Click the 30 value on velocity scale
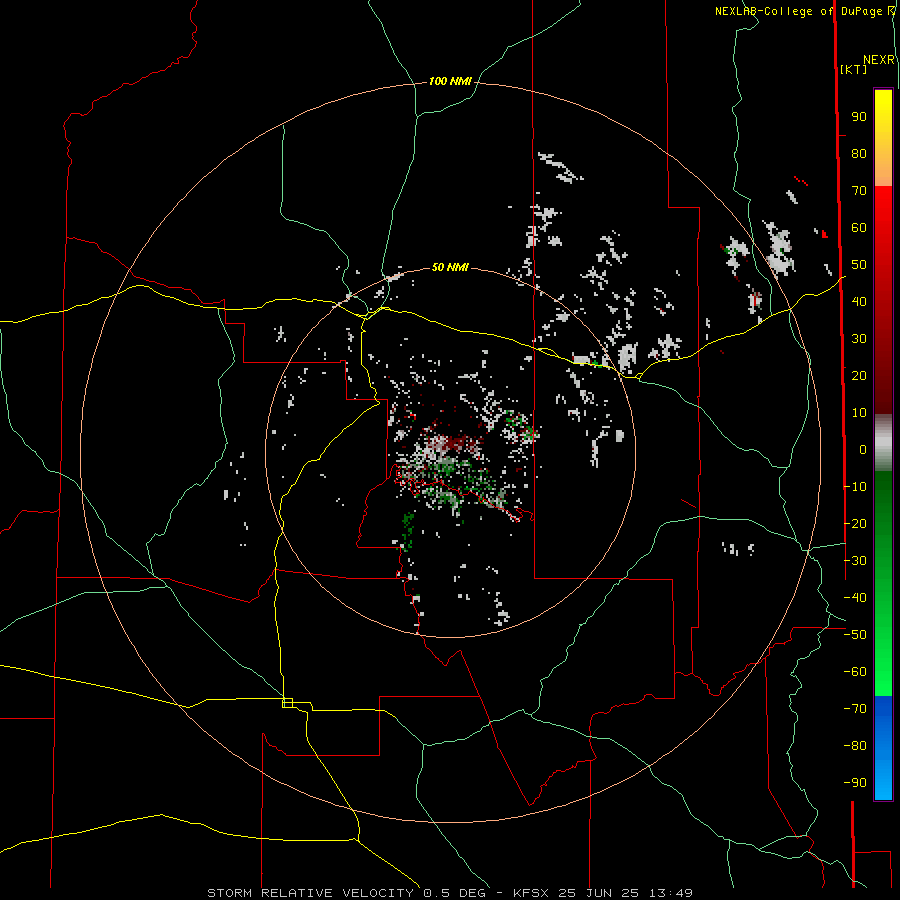This screenshot has height=900, width=900. [859, 339]
